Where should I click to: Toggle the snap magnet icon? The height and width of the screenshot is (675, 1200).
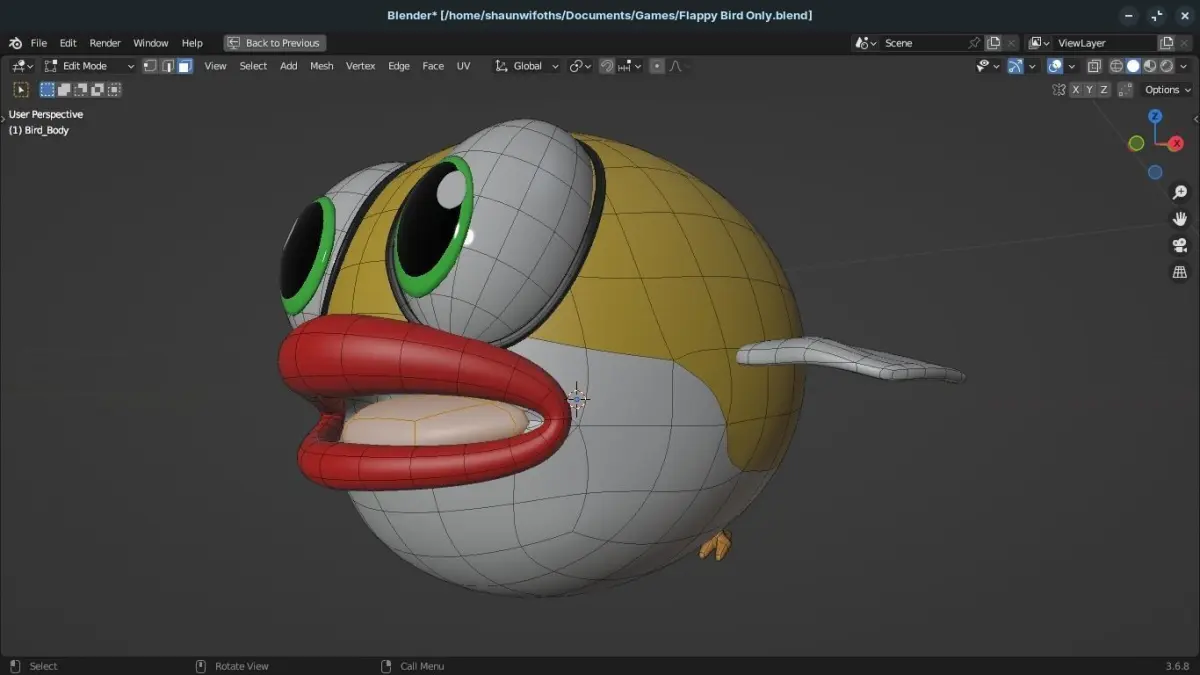click(x=607, y=66)
